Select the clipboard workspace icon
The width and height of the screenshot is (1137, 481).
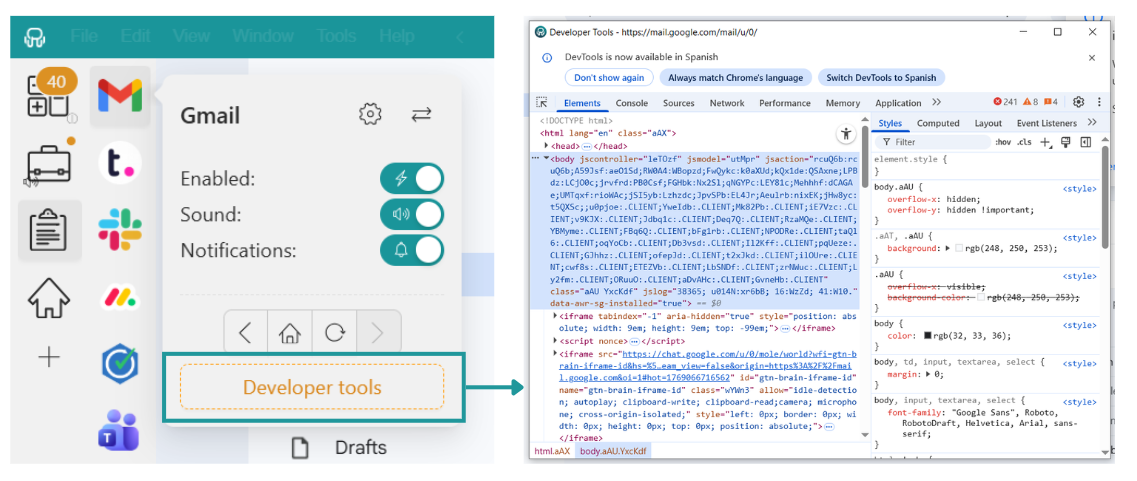(x=49, y=231)
